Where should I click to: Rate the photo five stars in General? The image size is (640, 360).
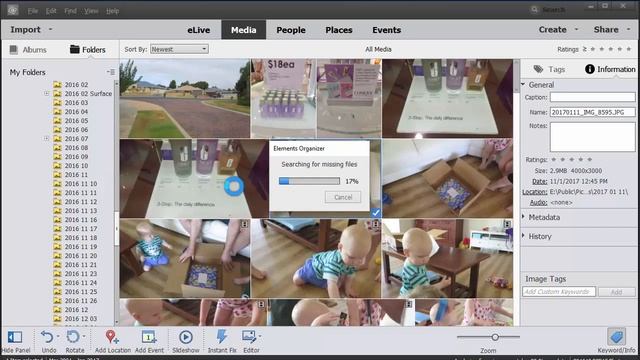[x=590, y=160]
